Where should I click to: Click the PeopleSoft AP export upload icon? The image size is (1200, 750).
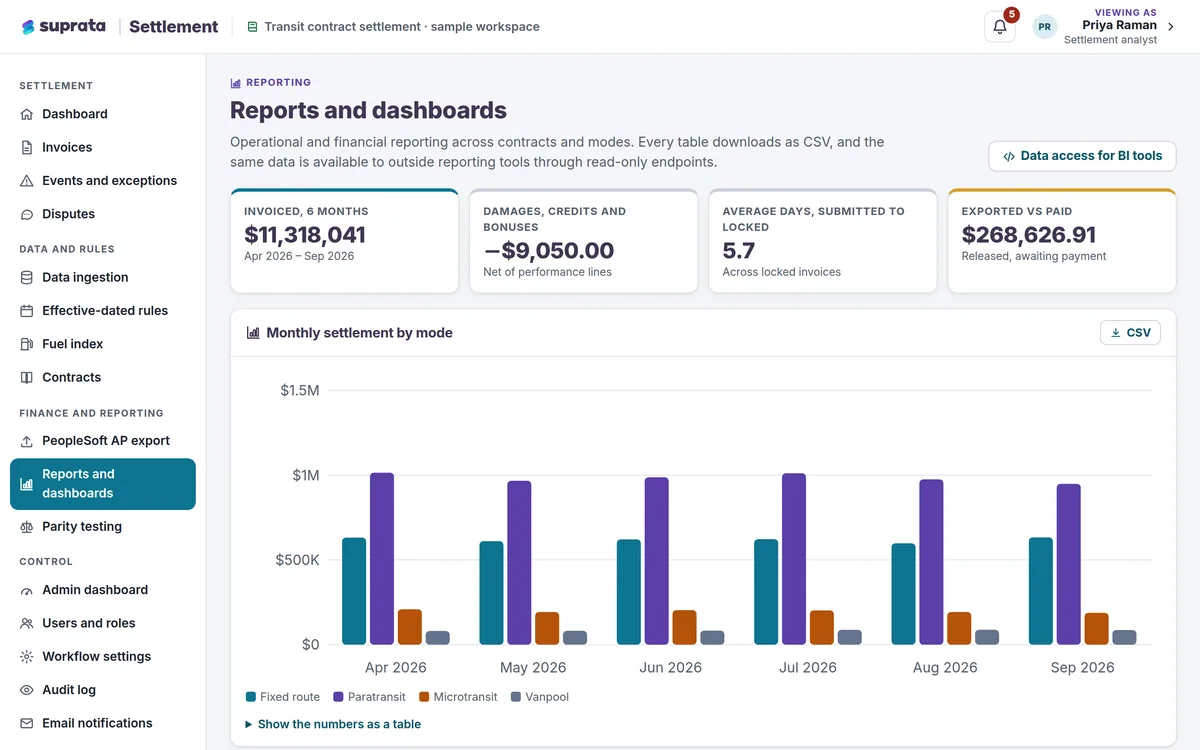[x=27, y=441]
